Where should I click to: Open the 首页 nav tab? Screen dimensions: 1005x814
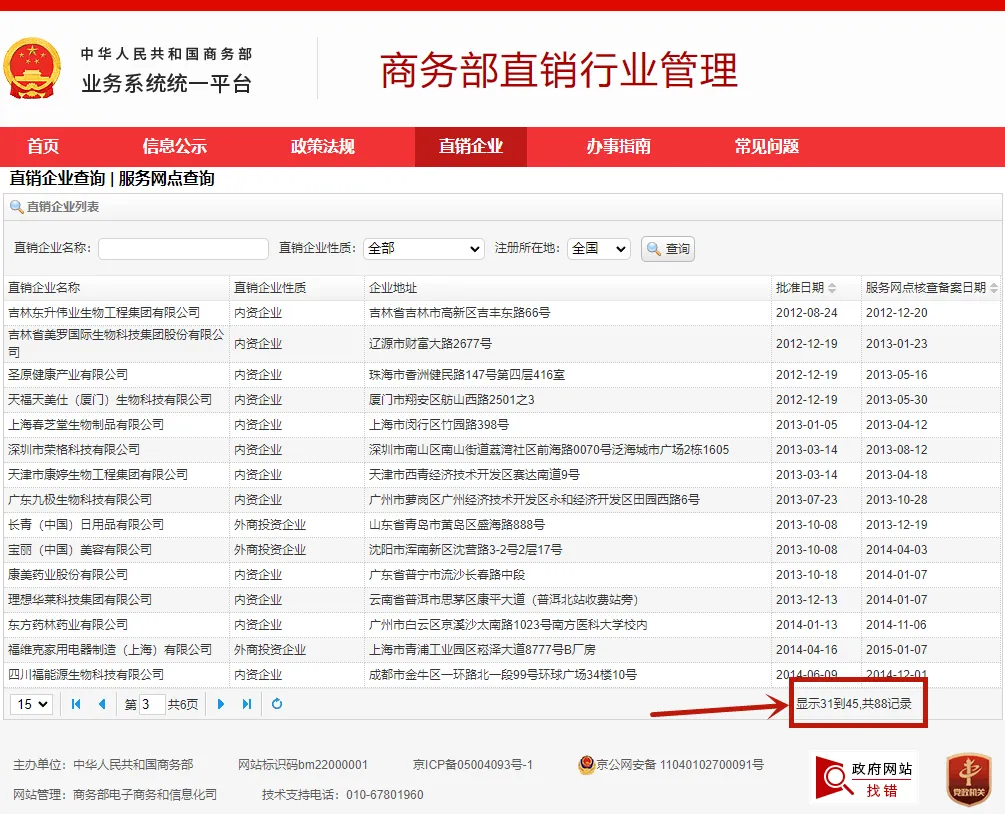[x=43, y=146]
